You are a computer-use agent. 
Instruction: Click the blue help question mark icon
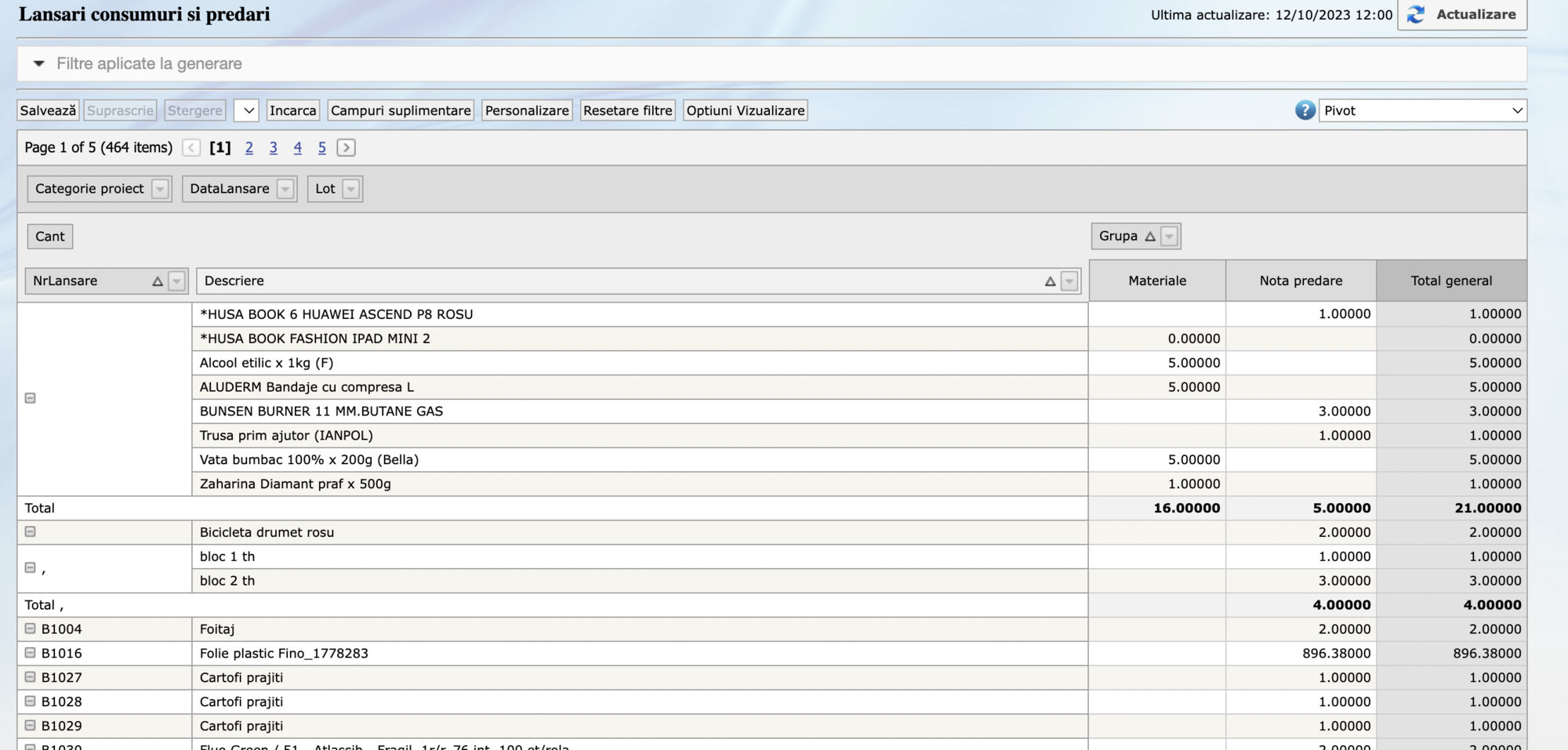(1305, 111)
